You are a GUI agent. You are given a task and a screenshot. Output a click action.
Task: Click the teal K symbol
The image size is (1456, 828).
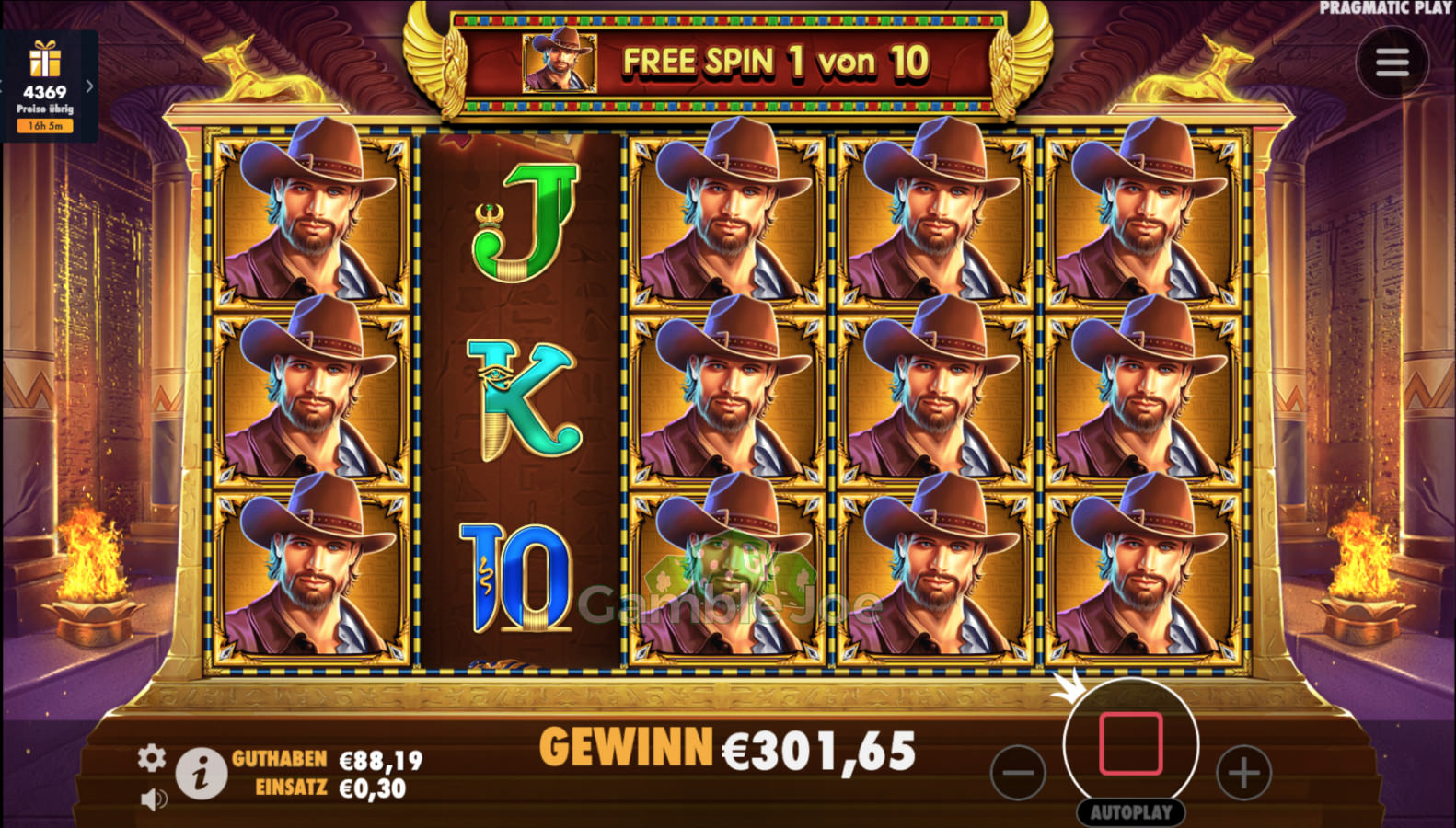523,399
